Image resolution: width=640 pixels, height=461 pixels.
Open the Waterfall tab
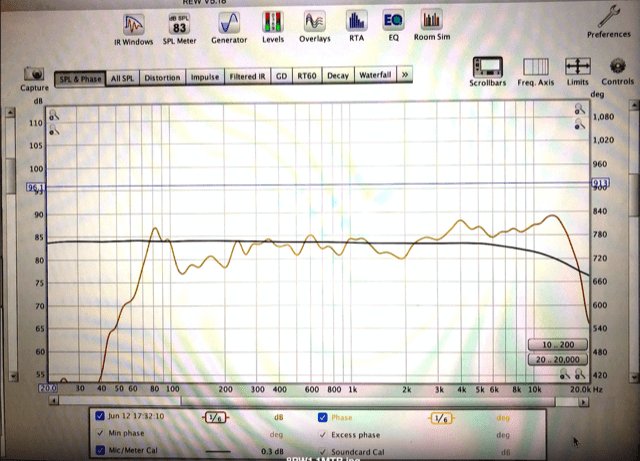point(375,75)
